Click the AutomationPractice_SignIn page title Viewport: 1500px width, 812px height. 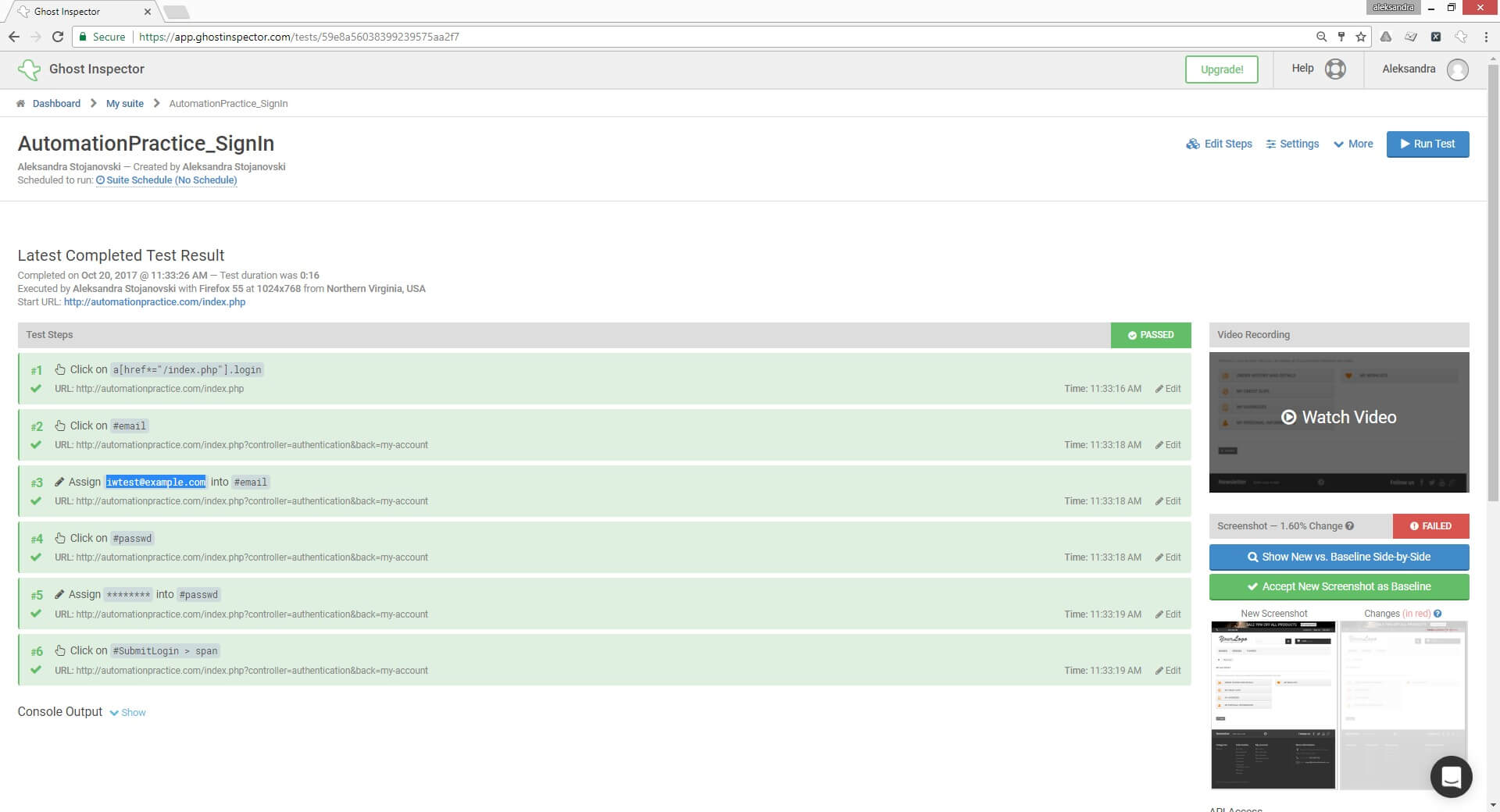(x=146, y=144)
